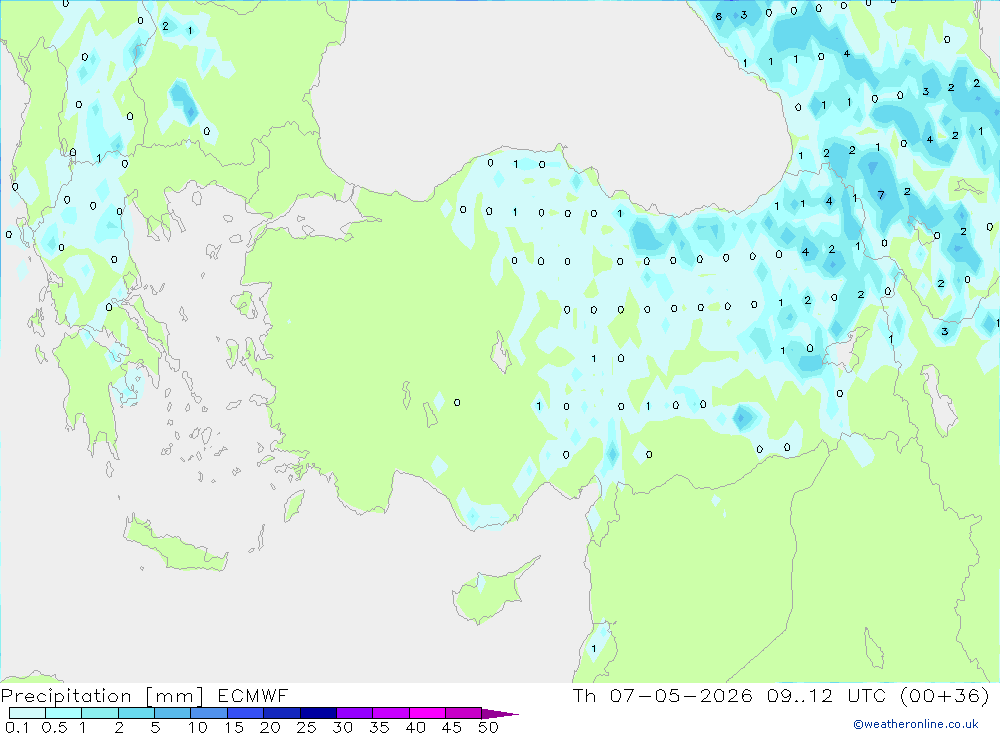Pick the 45–50 mm legend color segment
This screenshot has height=733, width=1000.
click(464, 713)
